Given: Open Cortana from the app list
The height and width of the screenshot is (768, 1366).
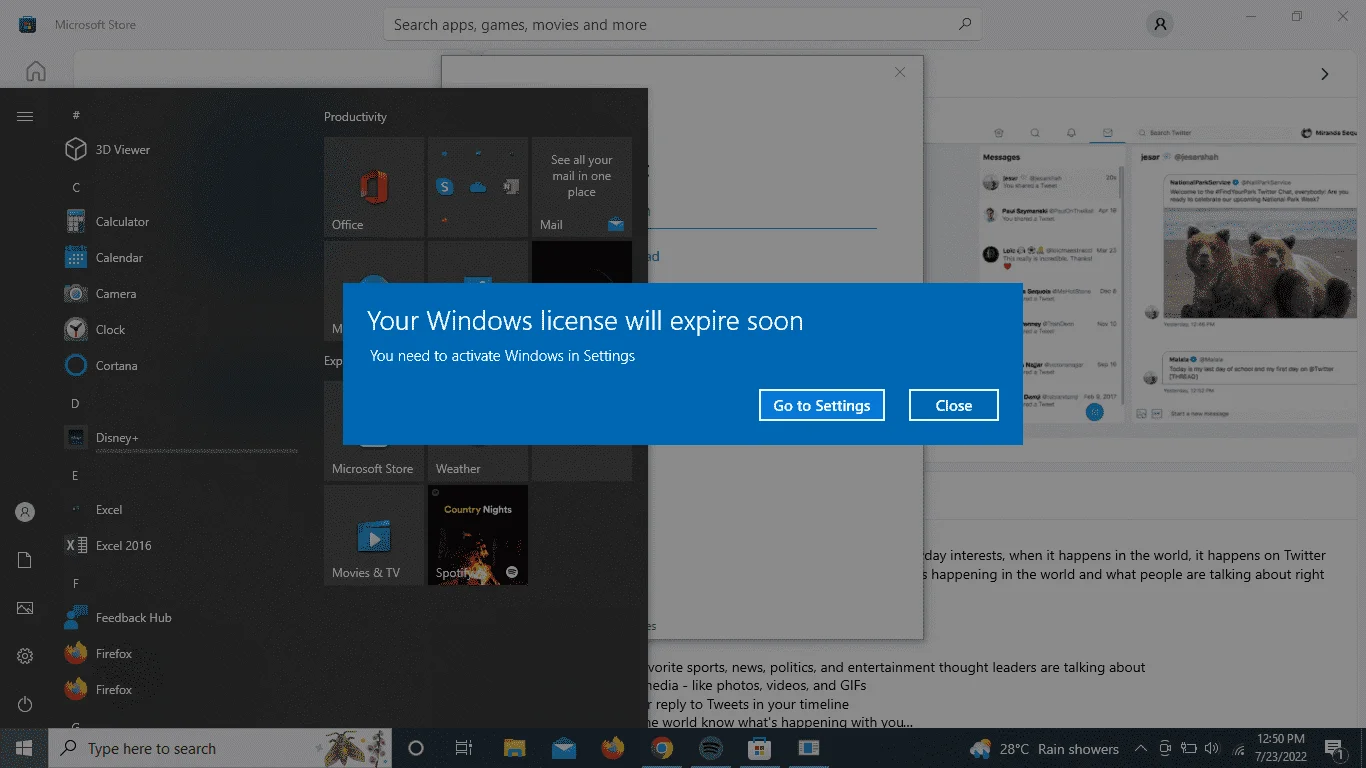Looking at the screenshot, I should (x=180, y=366).
